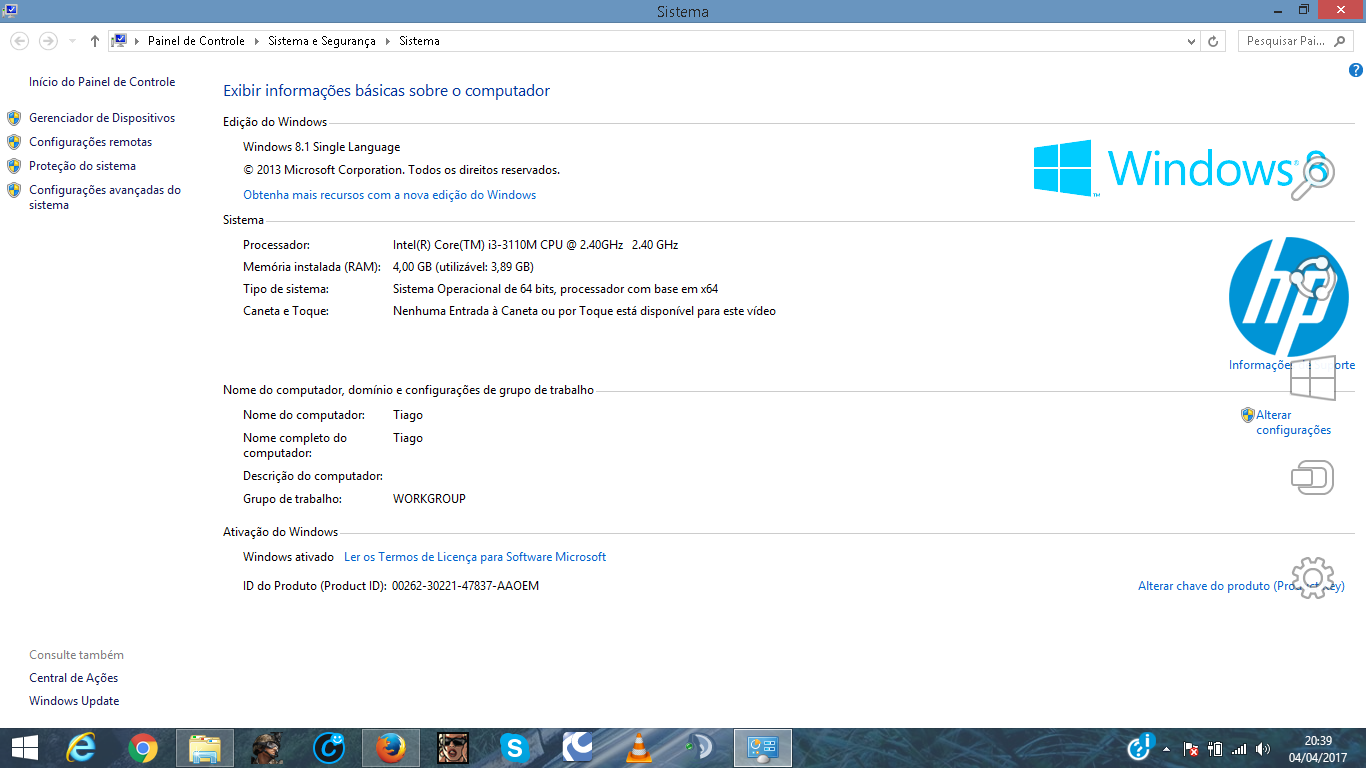Select Sistema e Segurança breadcrumb
This screenshot has width=1366, height=768.
[x=322, y=41]
